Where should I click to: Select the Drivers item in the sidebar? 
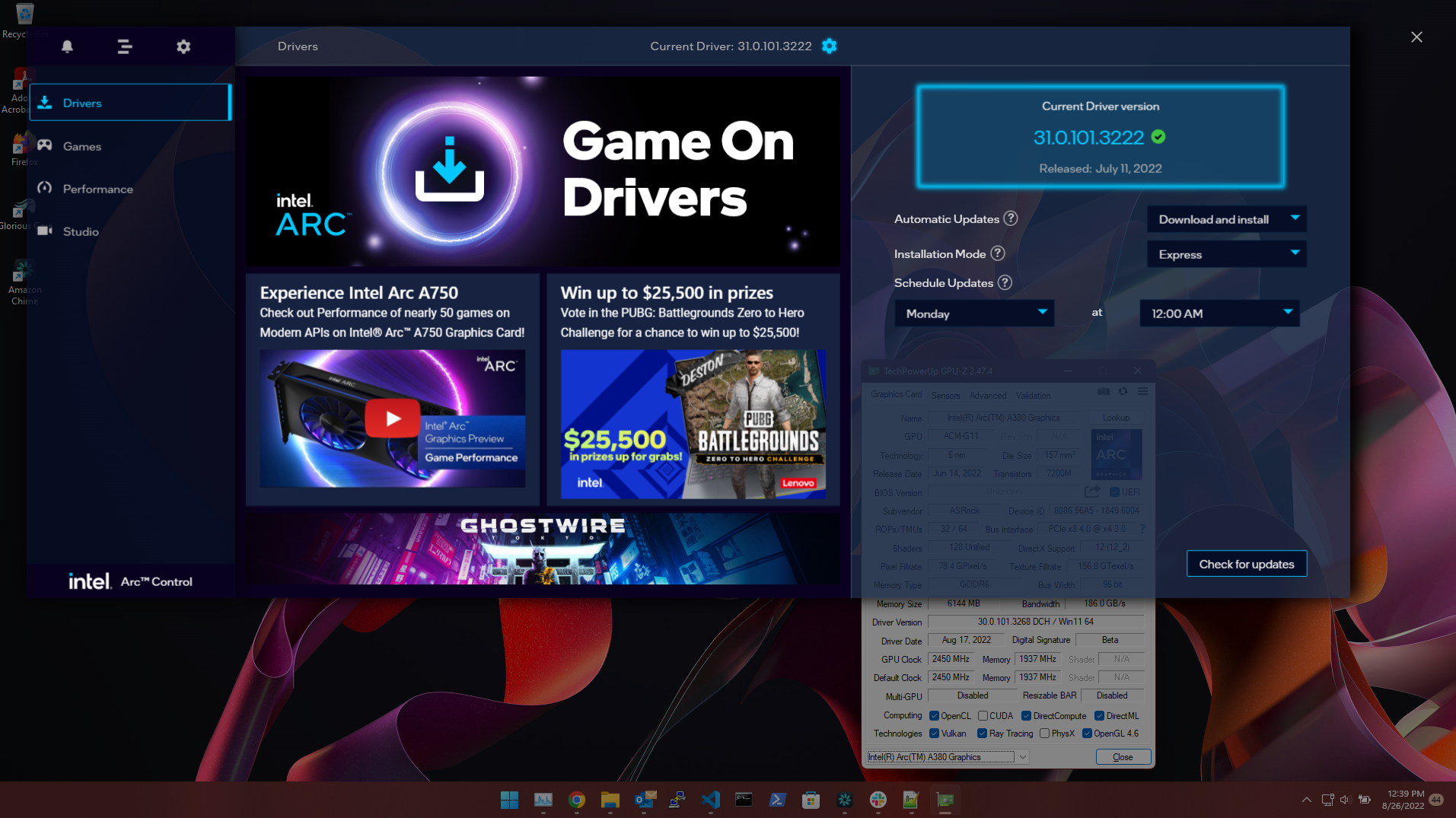pyautogui.click(x=130, y=103)
